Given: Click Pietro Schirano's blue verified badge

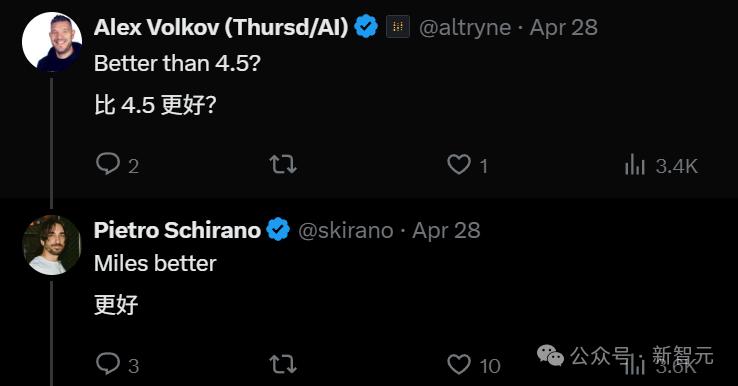Looking at the screenshot, I should tap(278, 230).
